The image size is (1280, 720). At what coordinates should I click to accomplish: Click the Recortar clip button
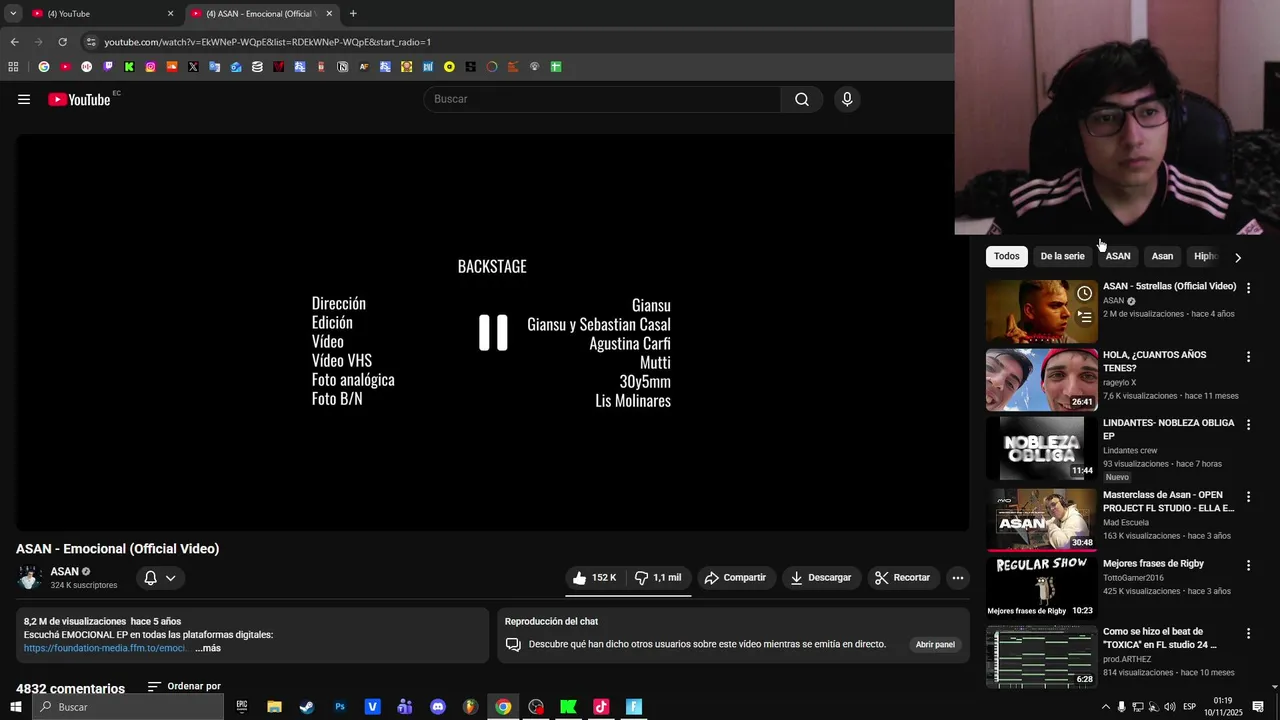[903, 578]
